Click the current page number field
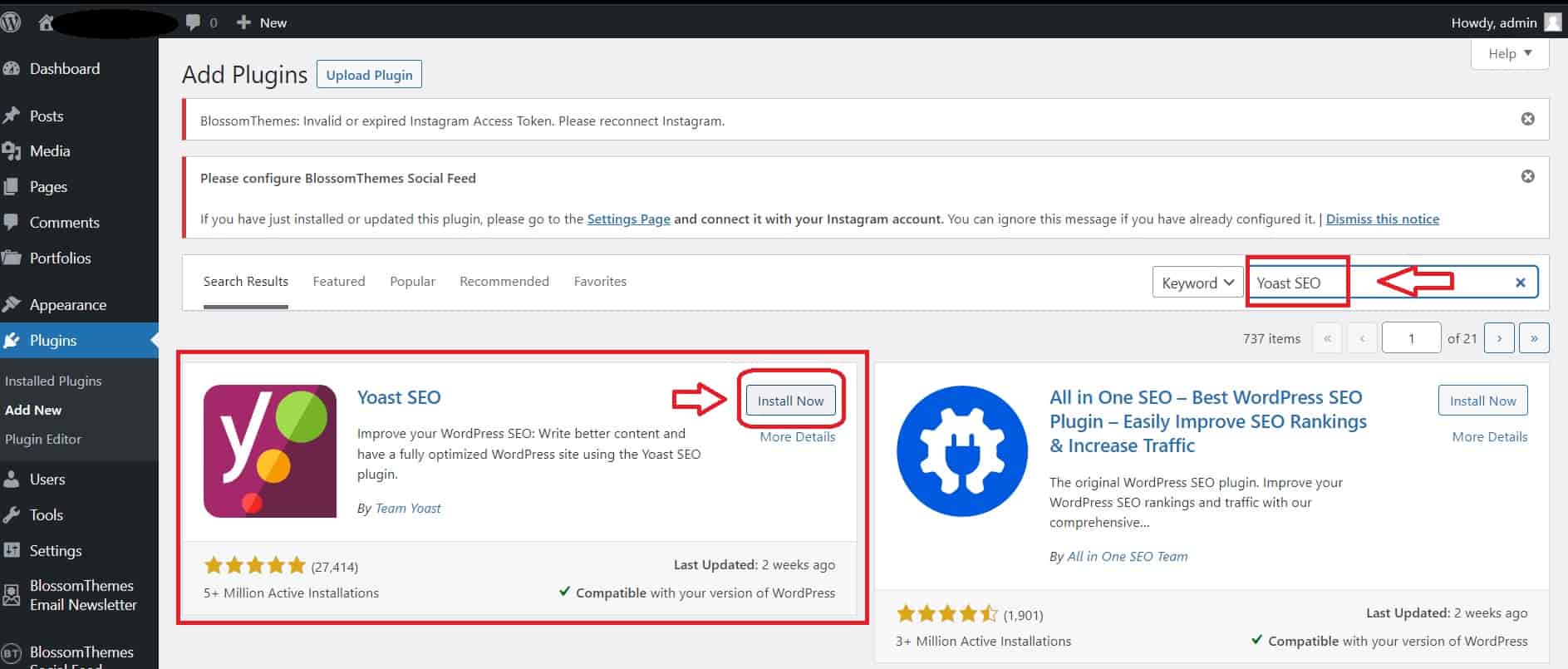 [x=1411, y=338]
